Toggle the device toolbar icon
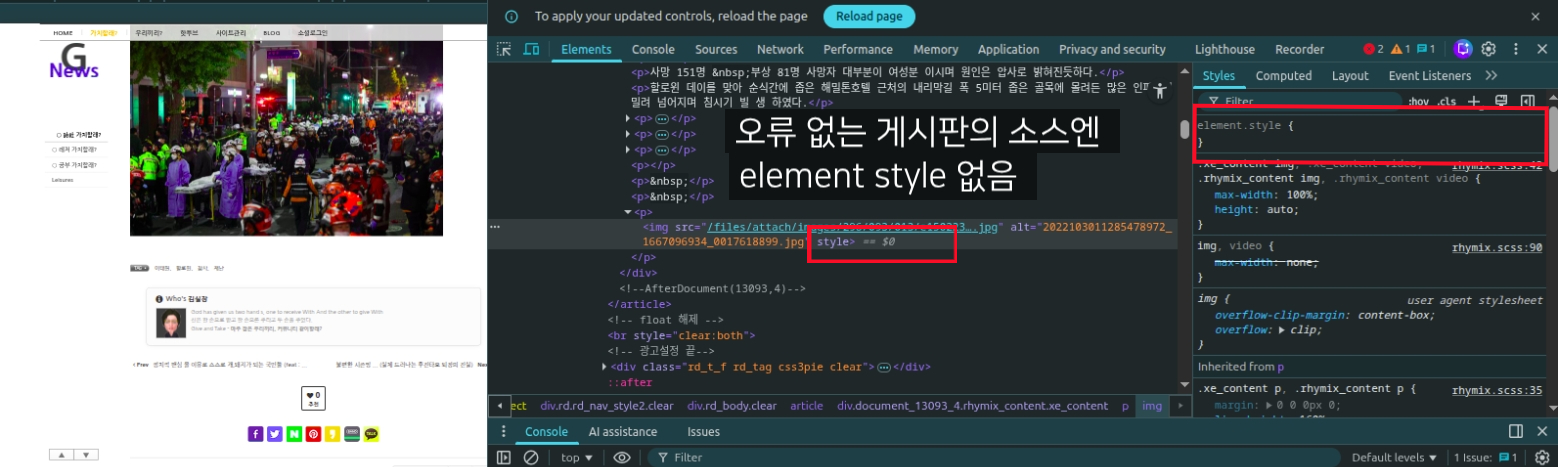 pos(531,49)
